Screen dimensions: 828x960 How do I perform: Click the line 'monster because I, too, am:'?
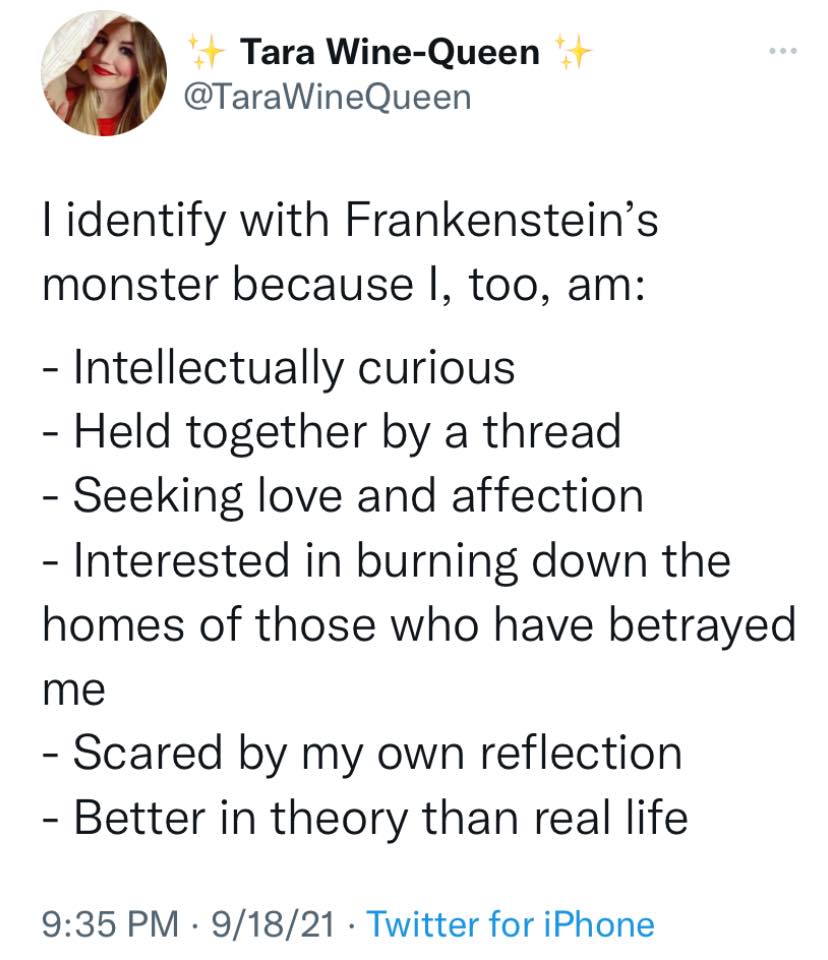[x=347, y=286]
